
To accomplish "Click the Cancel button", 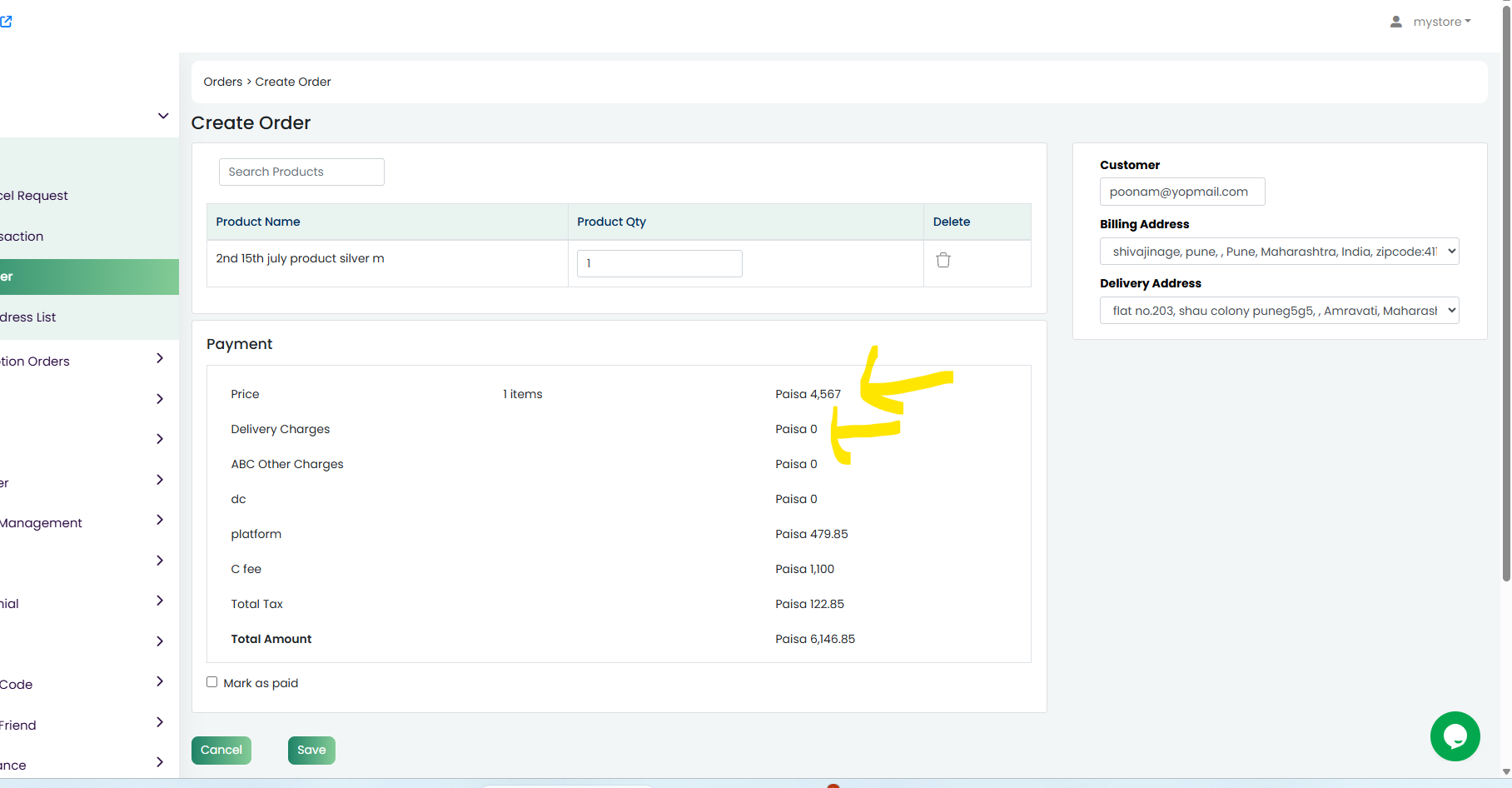I will [221, 751].
